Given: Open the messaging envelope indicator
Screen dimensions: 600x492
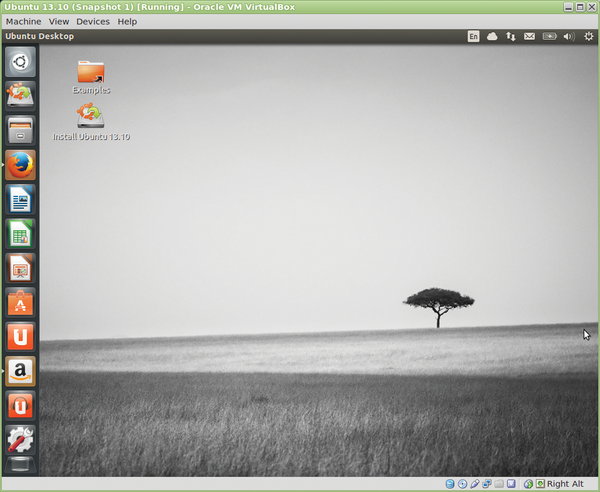Looking at the screenshot, I should 529,36.
